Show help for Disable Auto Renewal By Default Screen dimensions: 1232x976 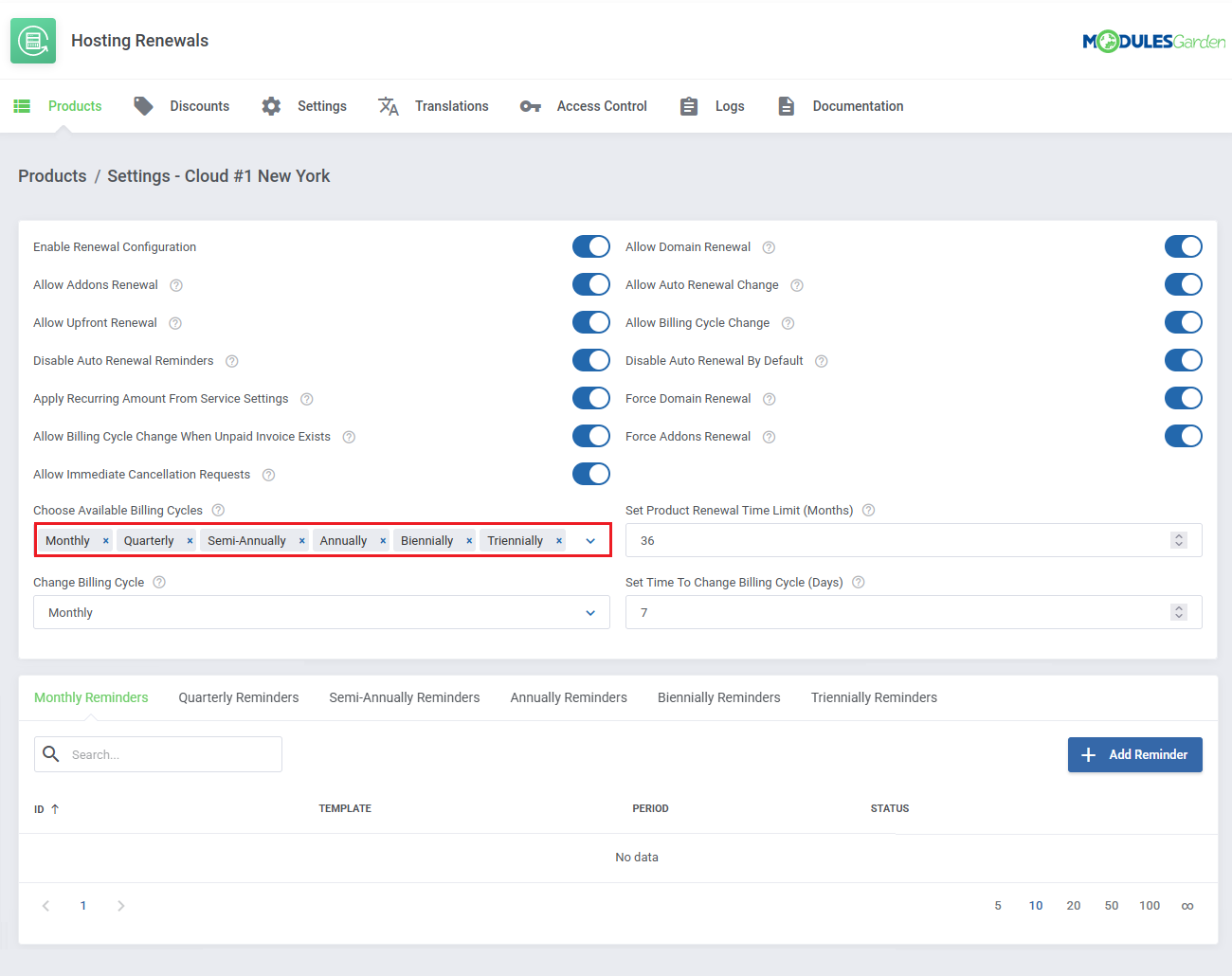coord(822,361)
